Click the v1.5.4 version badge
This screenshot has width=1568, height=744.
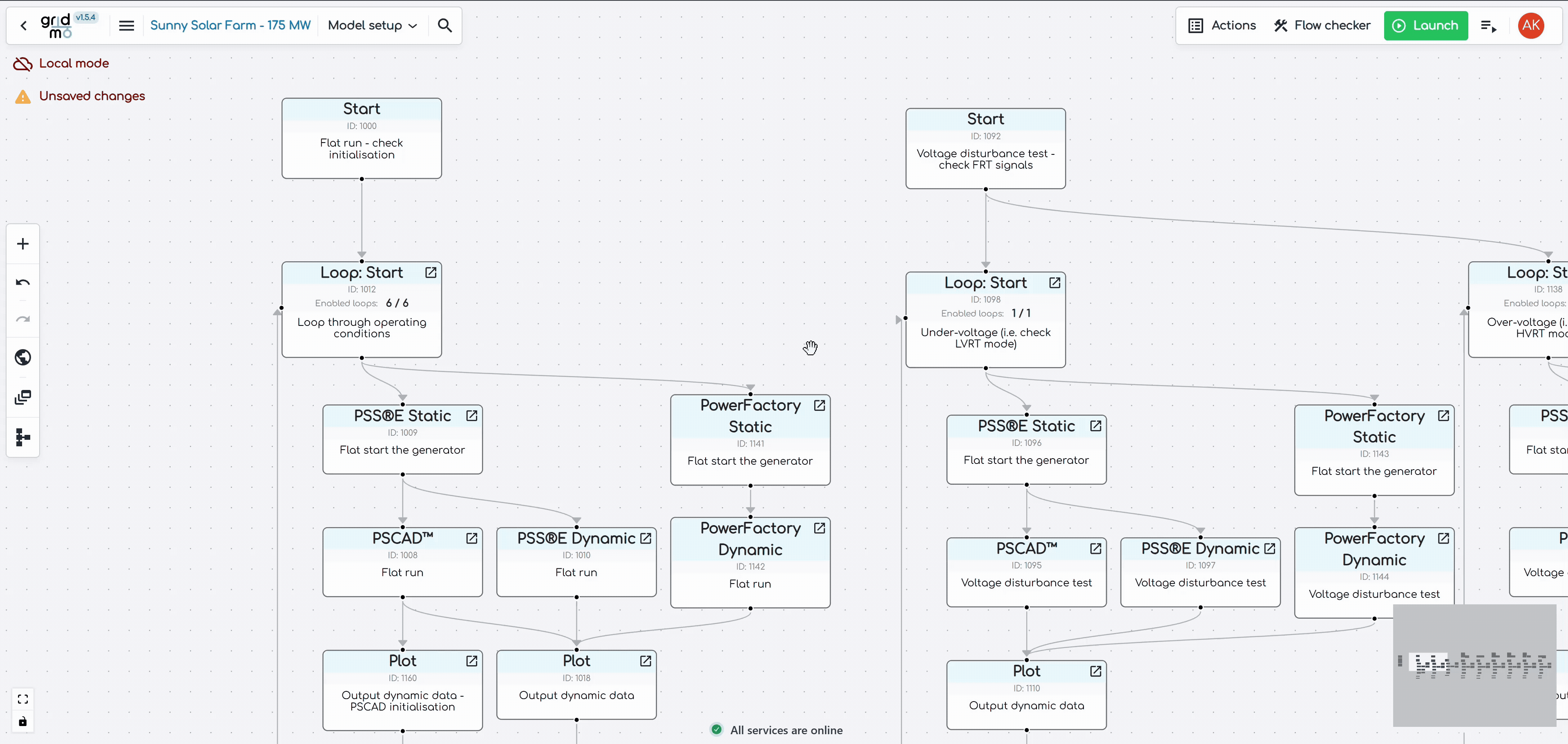(x=86, y=18)
